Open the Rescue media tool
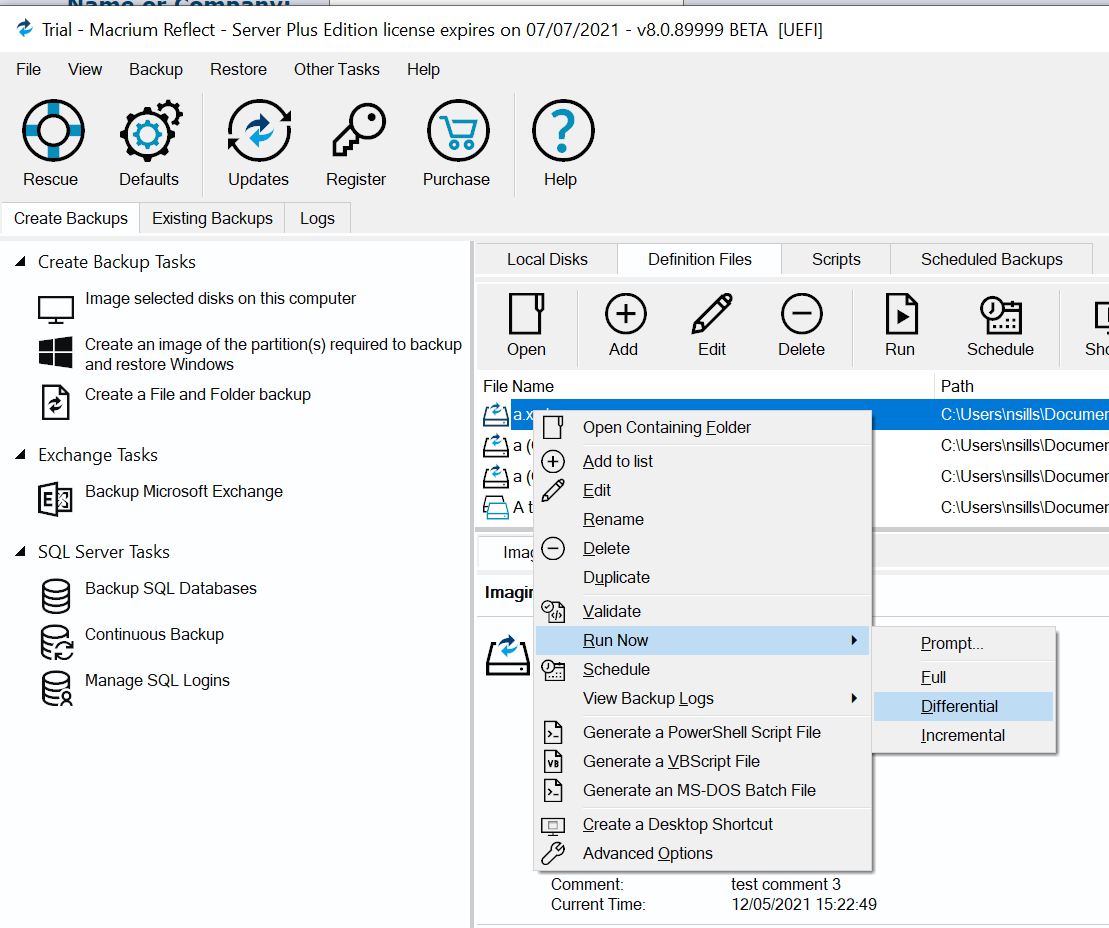Viewport: 1109px width, 928px height. tap(53, 130)
